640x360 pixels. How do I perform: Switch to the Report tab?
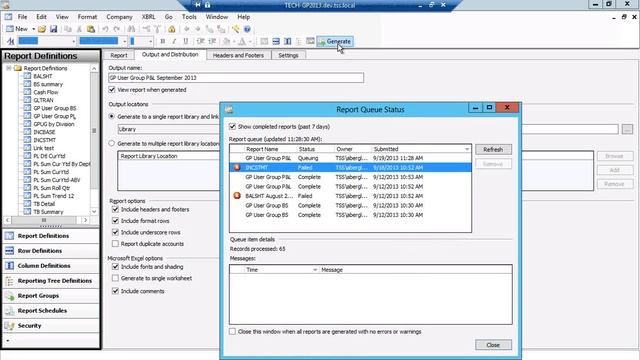[119, 55]
